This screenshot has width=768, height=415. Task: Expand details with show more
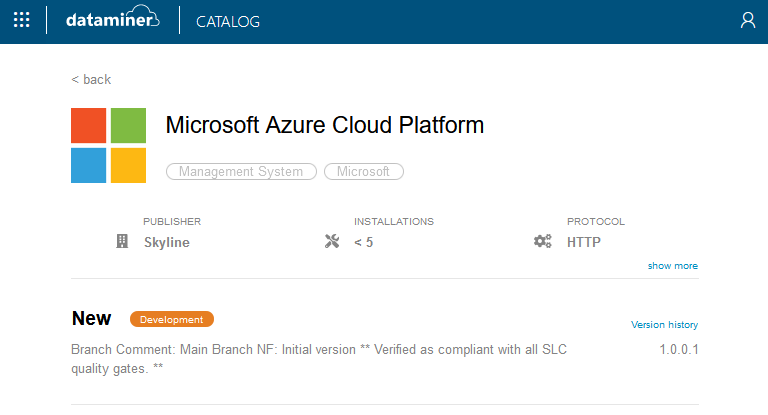[x=672, y=266]
